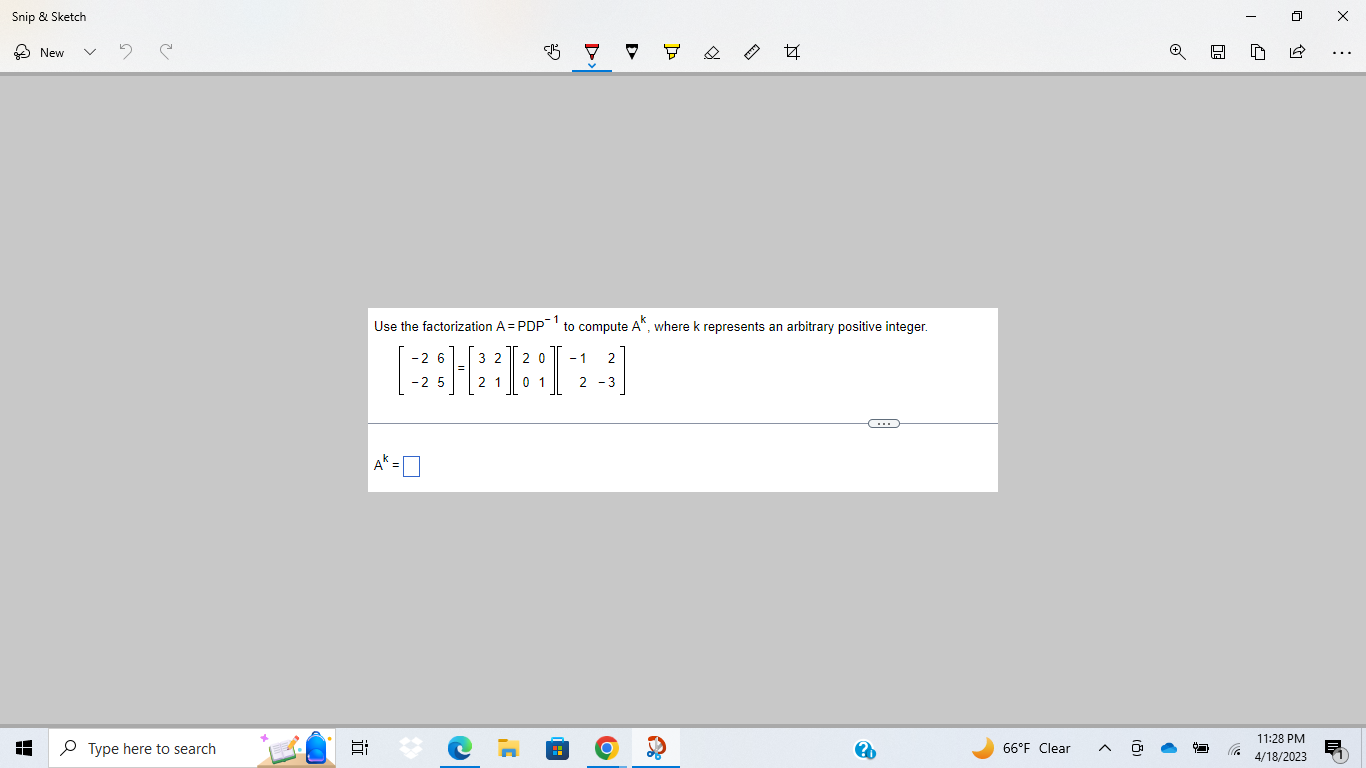Open the See more menu

pos(1342,52)
